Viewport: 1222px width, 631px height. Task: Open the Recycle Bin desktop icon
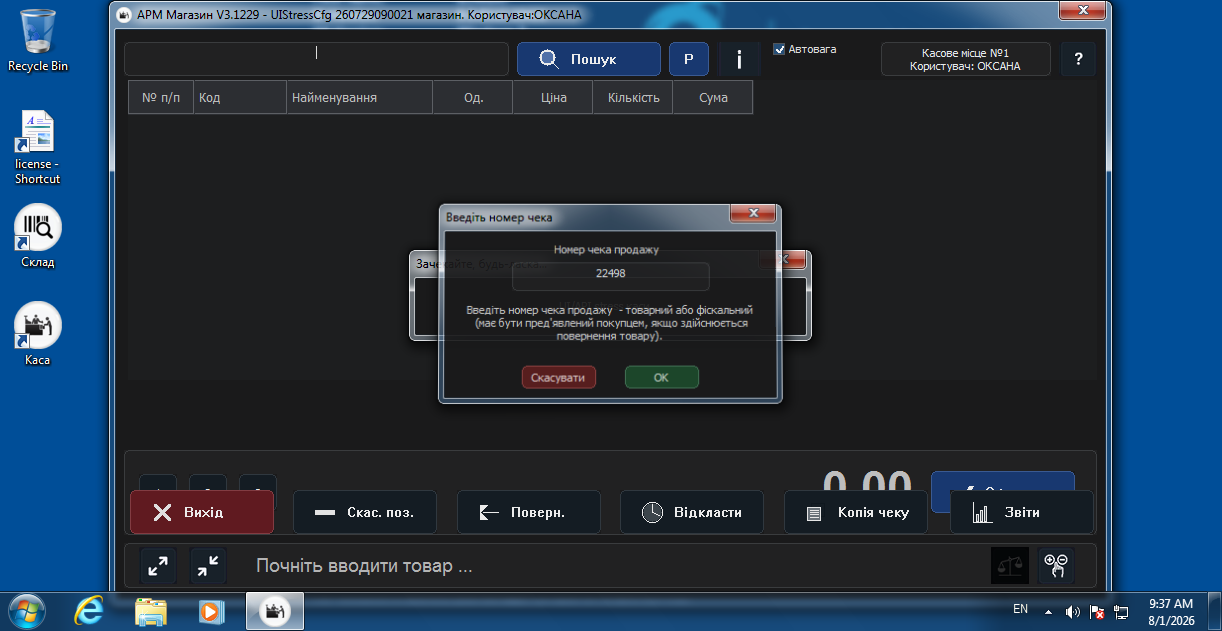pyautogui.click(x=38, y=40)
